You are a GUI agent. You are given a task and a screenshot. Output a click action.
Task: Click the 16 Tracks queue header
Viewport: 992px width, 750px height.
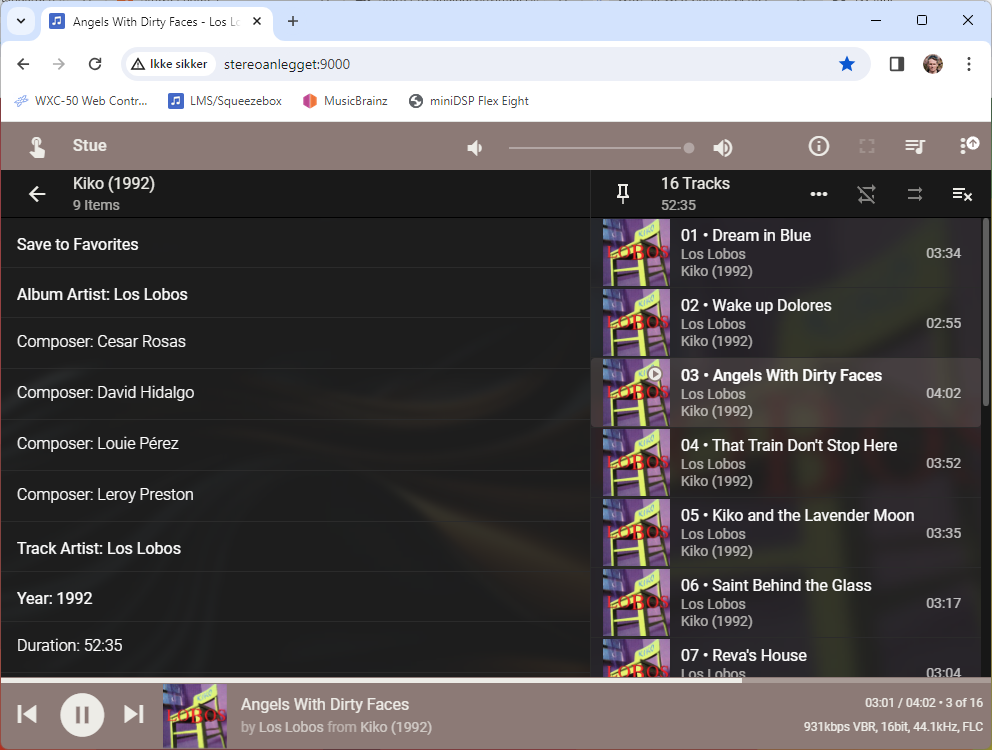[695, 184]
